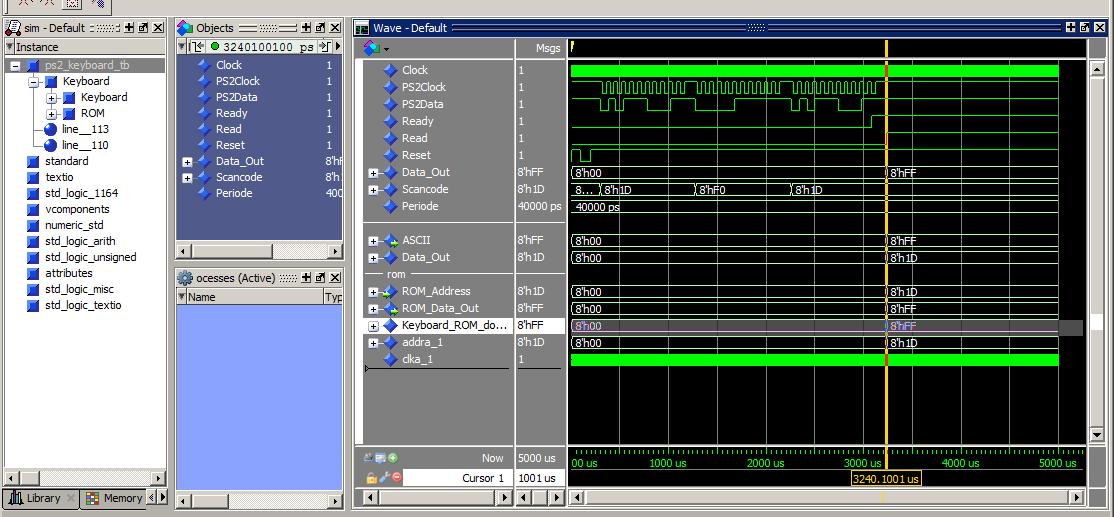This screenshot has width=1114, height=517.
Task: Zoom the Objects panel with its plus icon
Action: point(307,28)
